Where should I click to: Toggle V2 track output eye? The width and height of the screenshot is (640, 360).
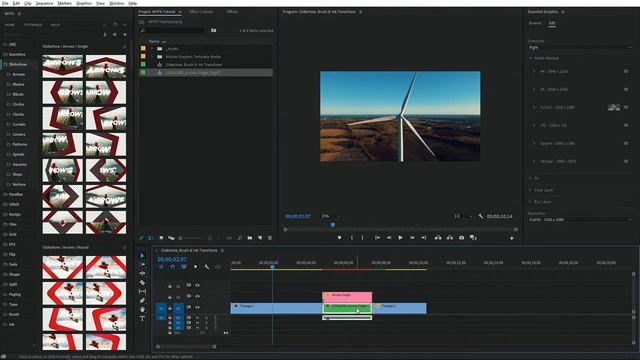coord(198,297)
